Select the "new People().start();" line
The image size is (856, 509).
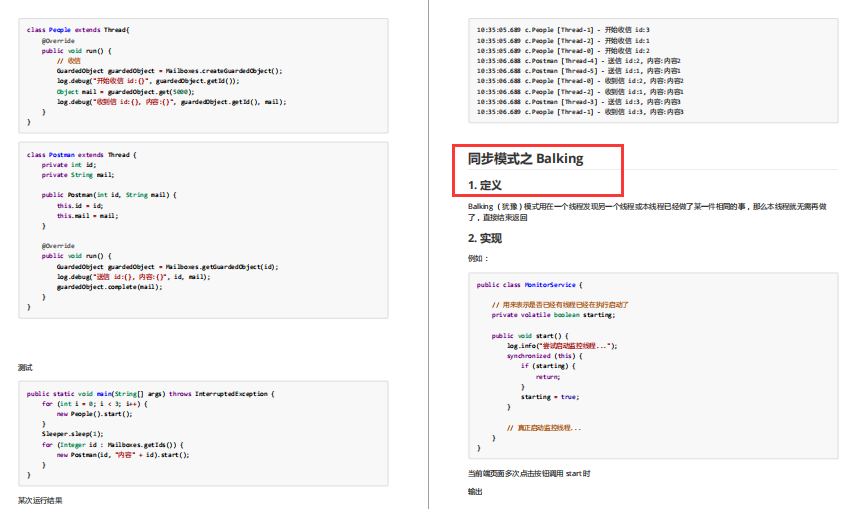(x=94, y=414)
